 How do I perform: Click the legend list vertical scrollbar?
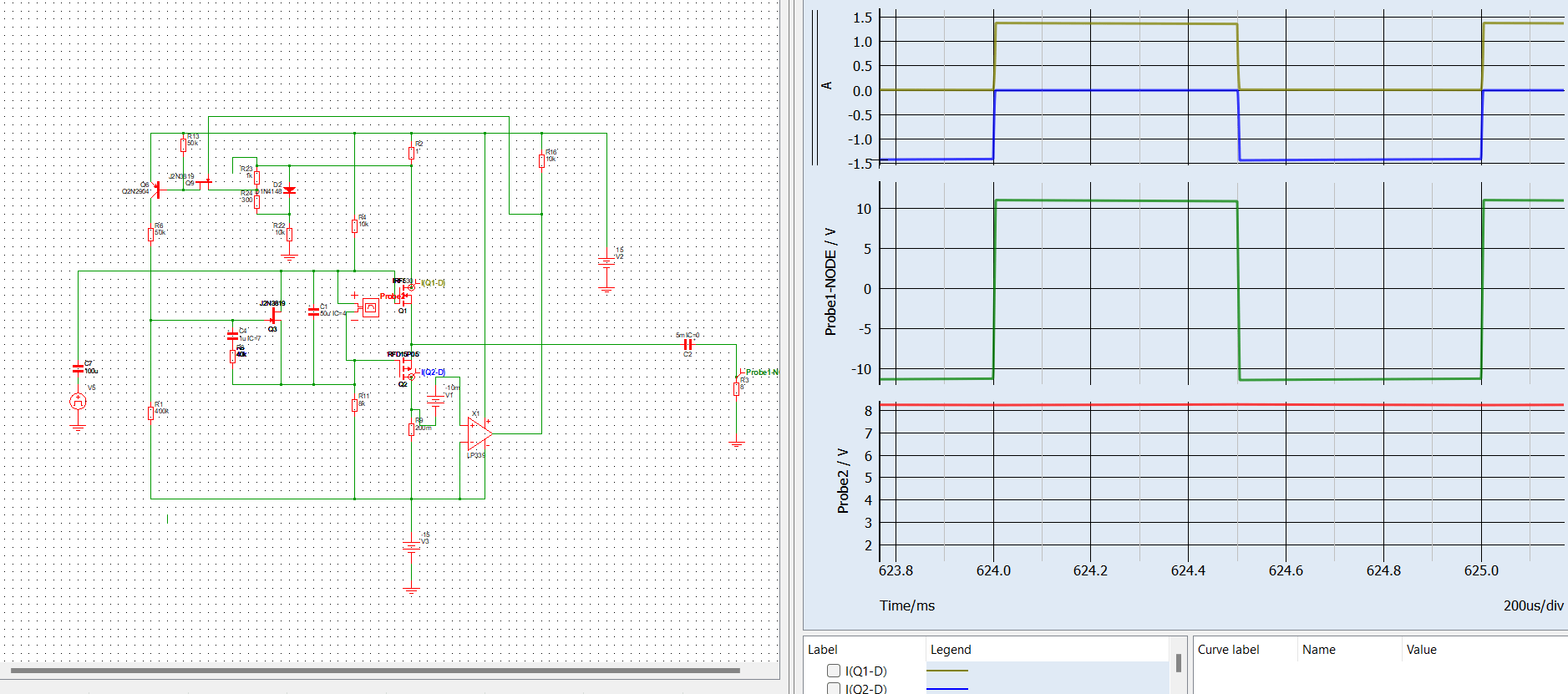[1178, 663]
